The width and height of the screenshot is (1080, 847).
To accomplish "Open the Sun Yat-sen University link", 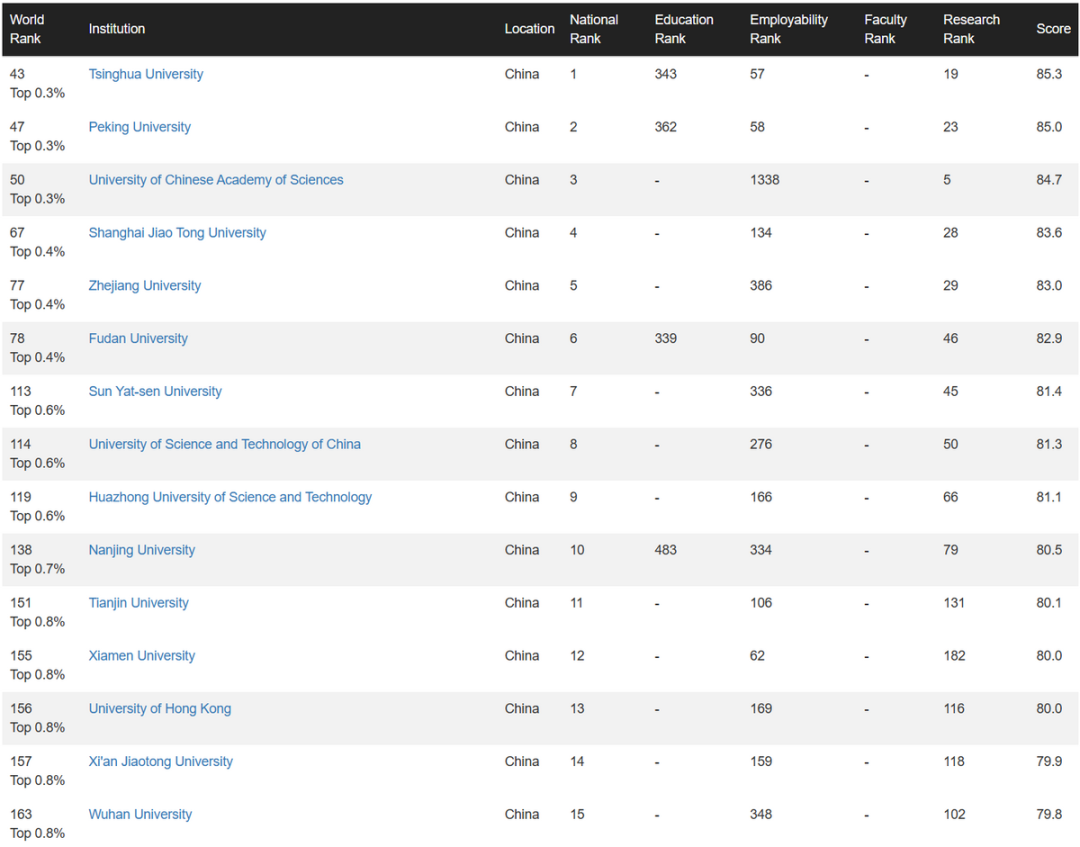I will click(x=155, y=392).
